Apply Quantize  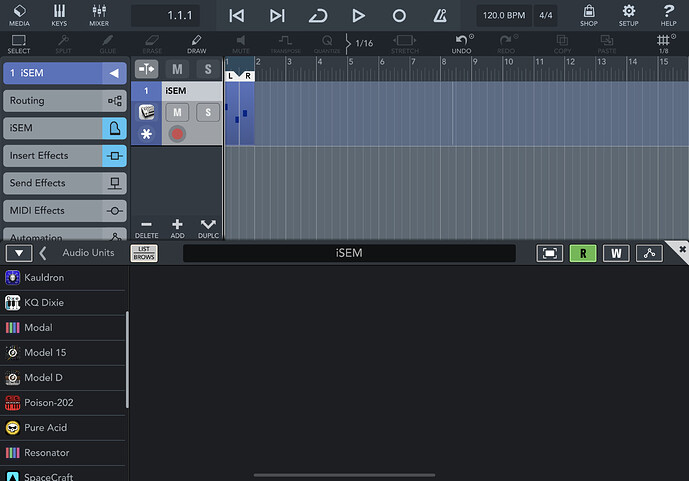pyautogui.click(x=327, y=44)
